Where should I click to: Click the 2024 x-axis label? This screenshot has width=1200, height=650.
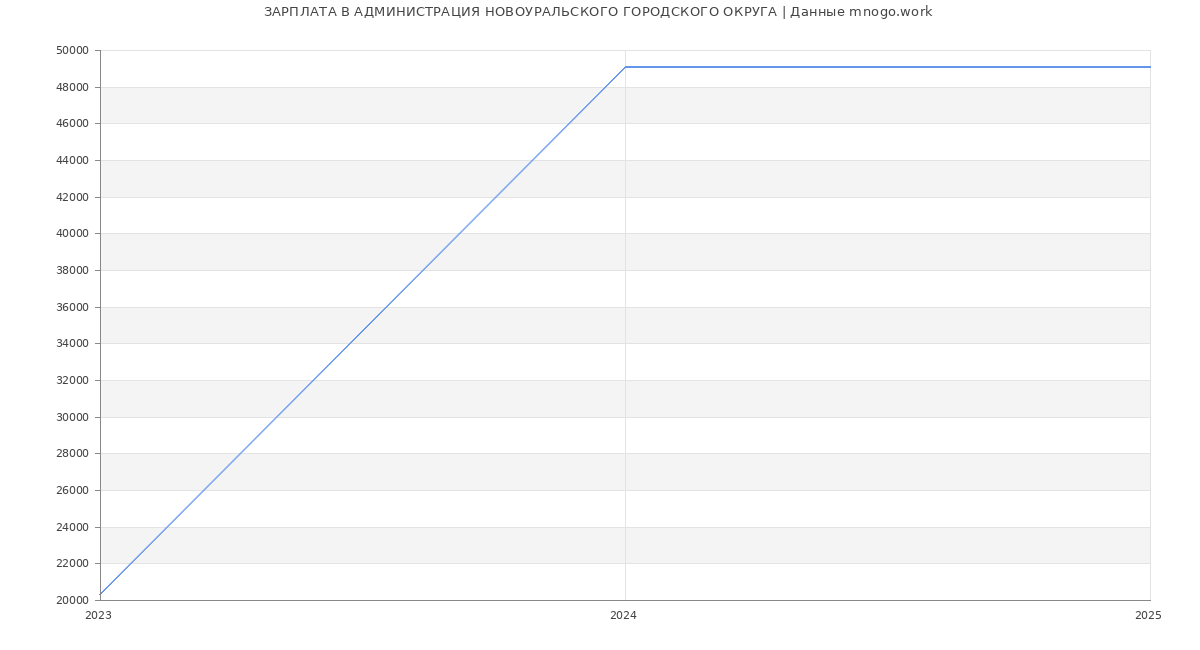pyautogui.click(x=623, y=615)
